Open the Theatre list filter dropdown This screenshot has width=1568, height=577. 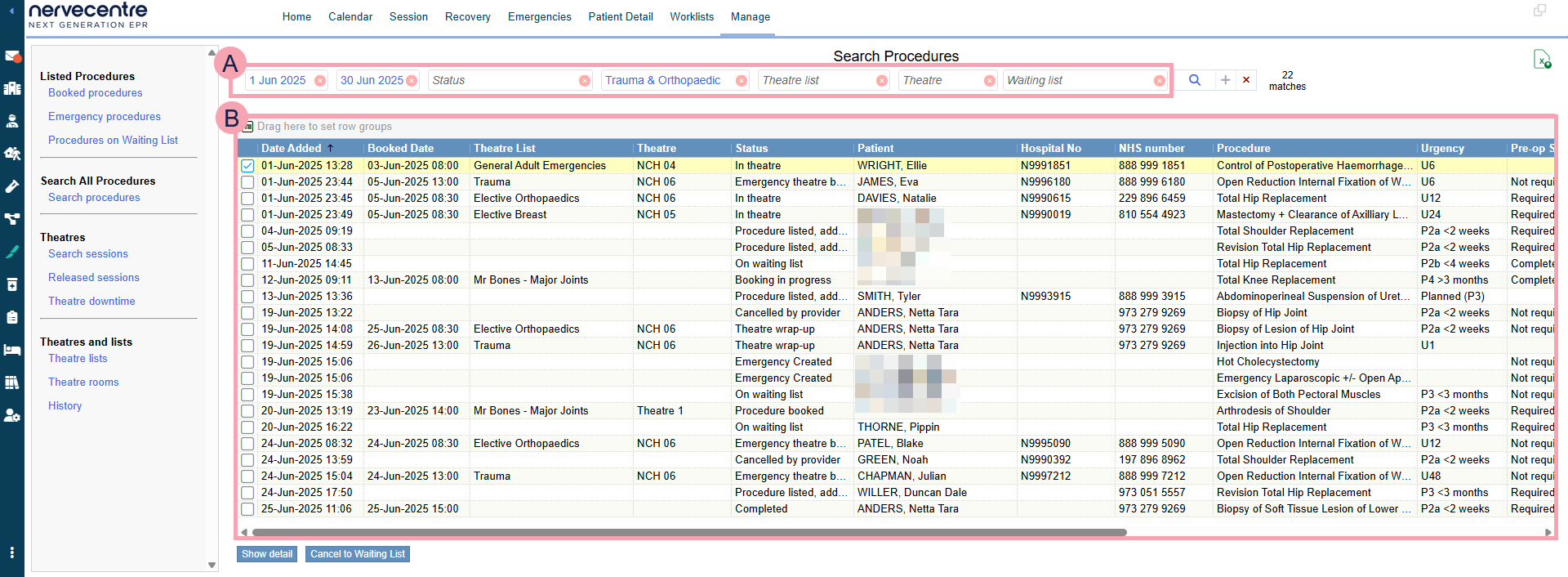(x=815, y=80)
